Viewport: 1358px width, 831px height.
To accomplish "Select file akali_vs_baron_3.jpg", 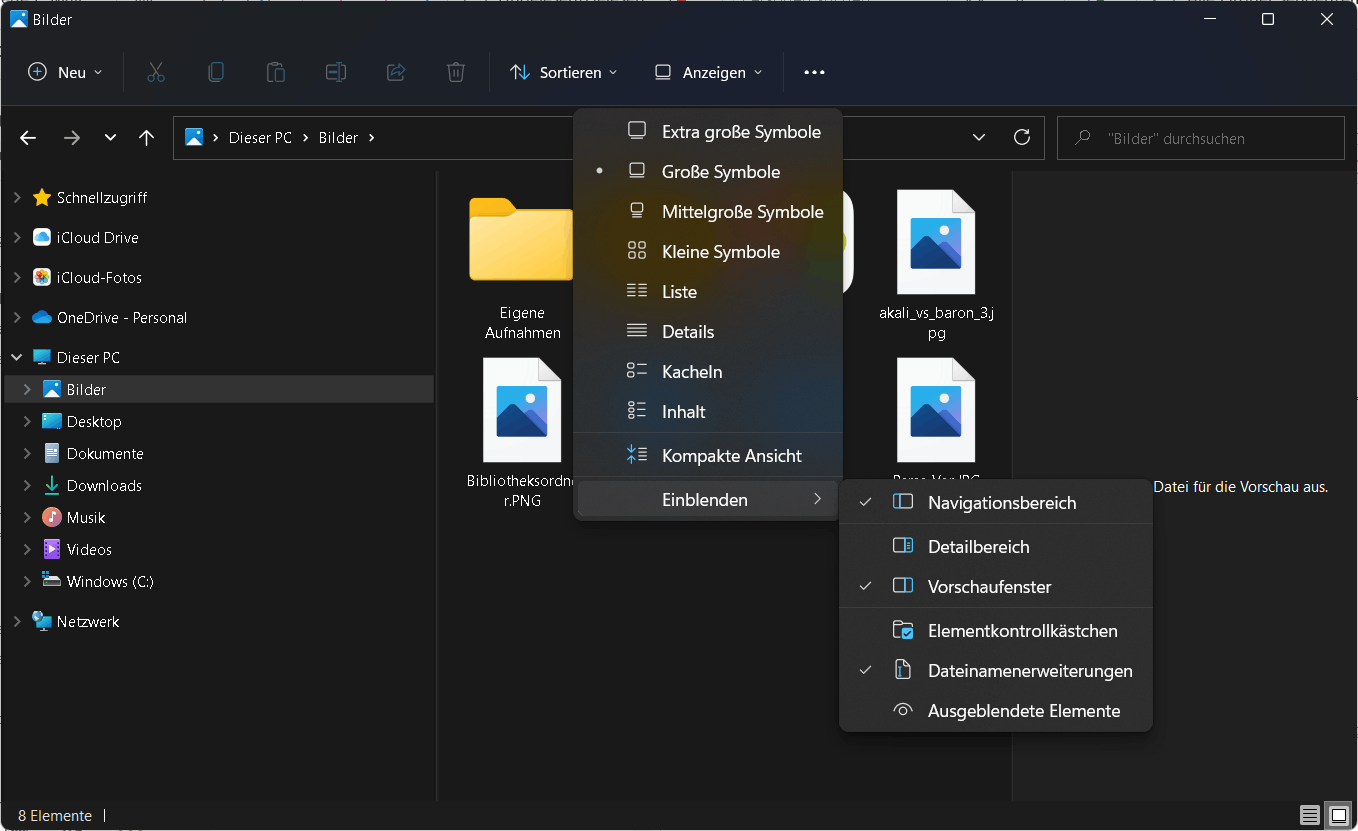I will click(x=936, y=268).
